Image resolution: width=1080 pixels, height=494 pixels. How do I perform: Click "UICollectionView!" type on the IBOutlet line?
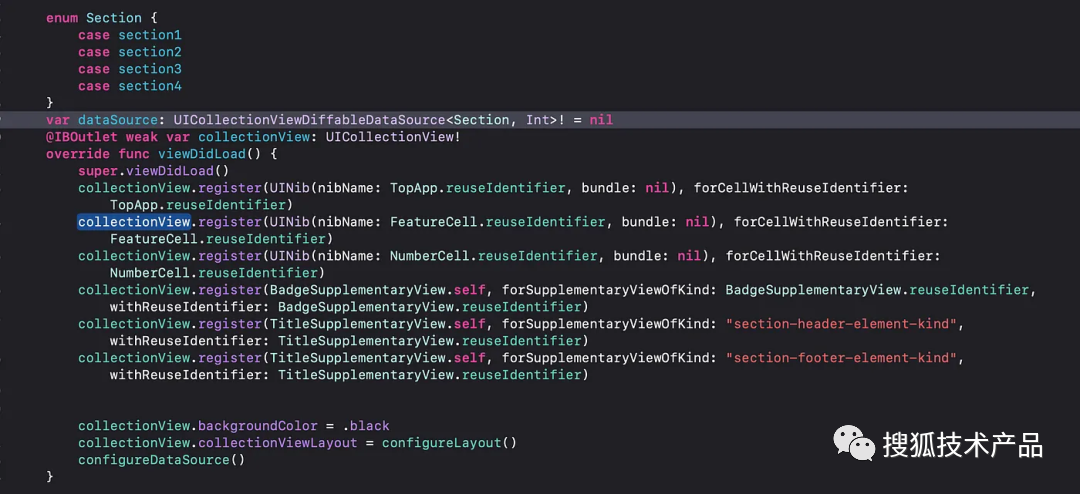(x=393, y=137)
